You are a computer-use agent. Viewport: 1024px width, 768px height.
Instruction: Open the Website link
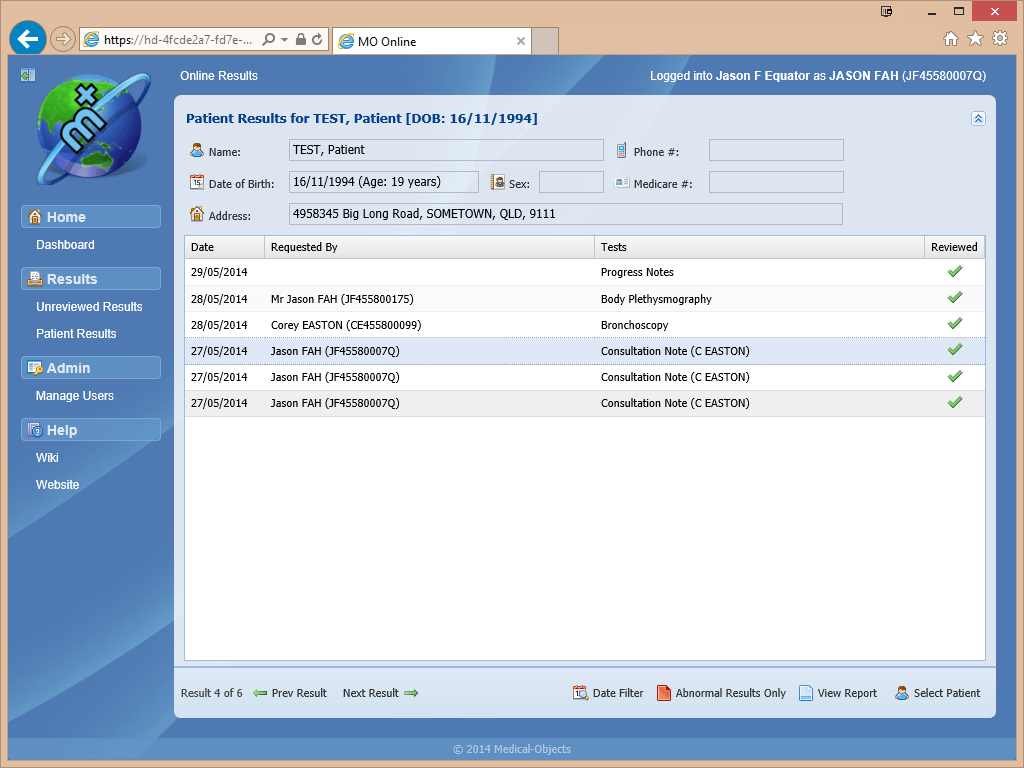click(x=57, y=485)
